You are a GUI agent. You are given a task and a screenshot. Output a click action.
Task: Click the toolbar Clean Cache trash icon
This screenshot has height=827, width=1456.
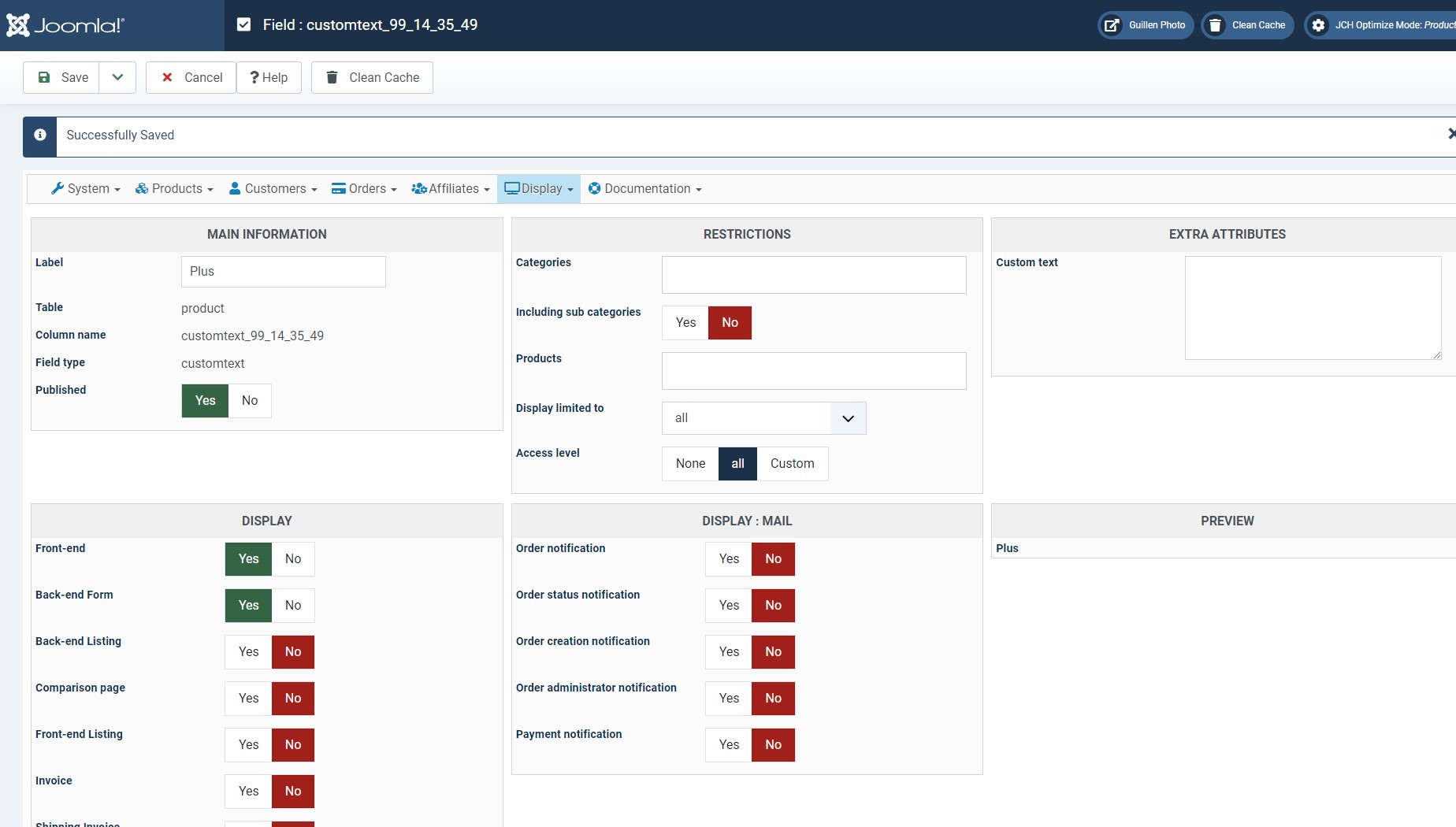pyautogui.click(x=332, y=77)
